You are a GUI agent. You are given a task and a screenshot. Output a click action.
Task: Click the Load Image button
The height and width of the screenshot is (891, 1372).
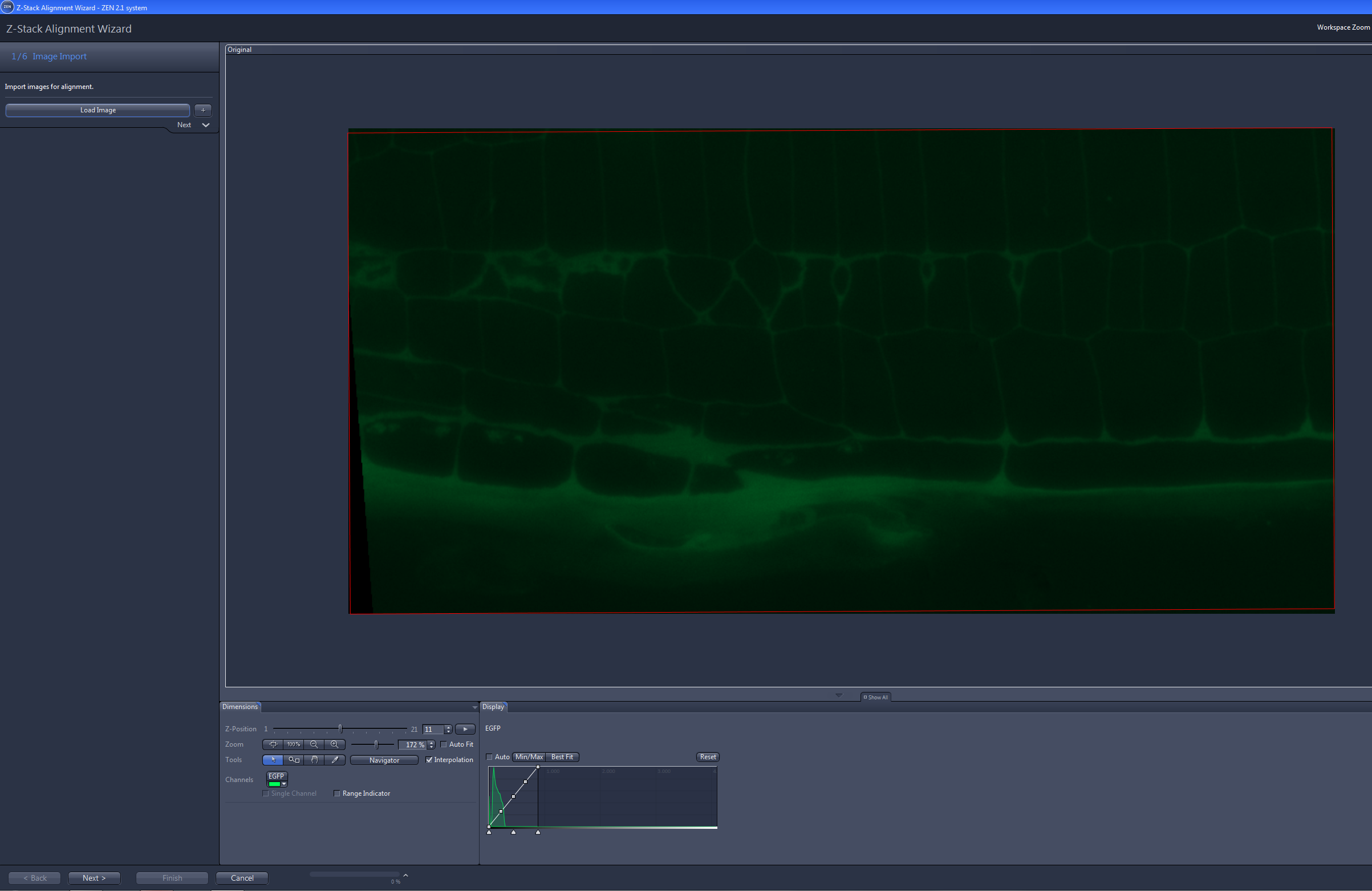pyautogui.click(x=98, y=110)
